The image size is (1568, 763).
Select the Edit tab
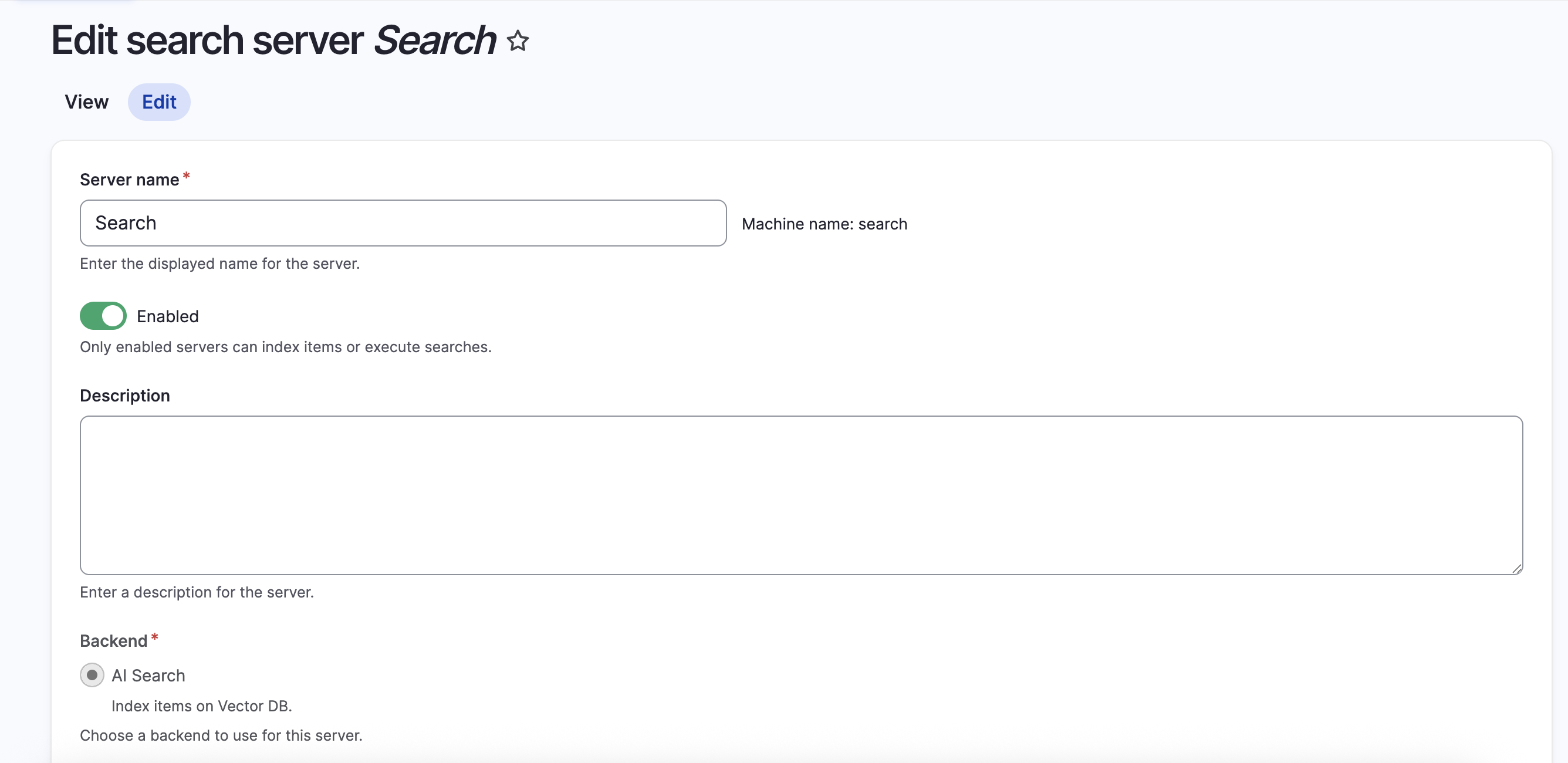[x=159, y=102]
